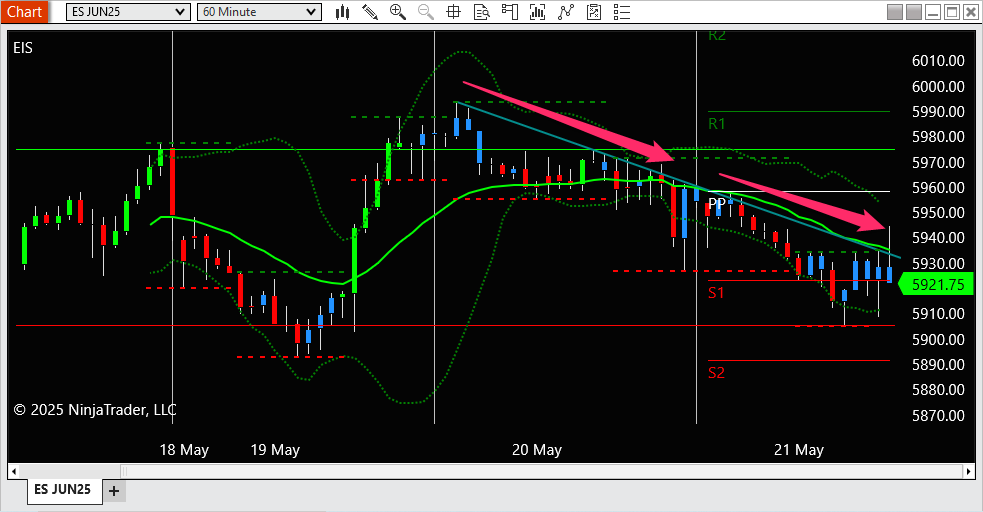Close the chart window

pos(970,12)
